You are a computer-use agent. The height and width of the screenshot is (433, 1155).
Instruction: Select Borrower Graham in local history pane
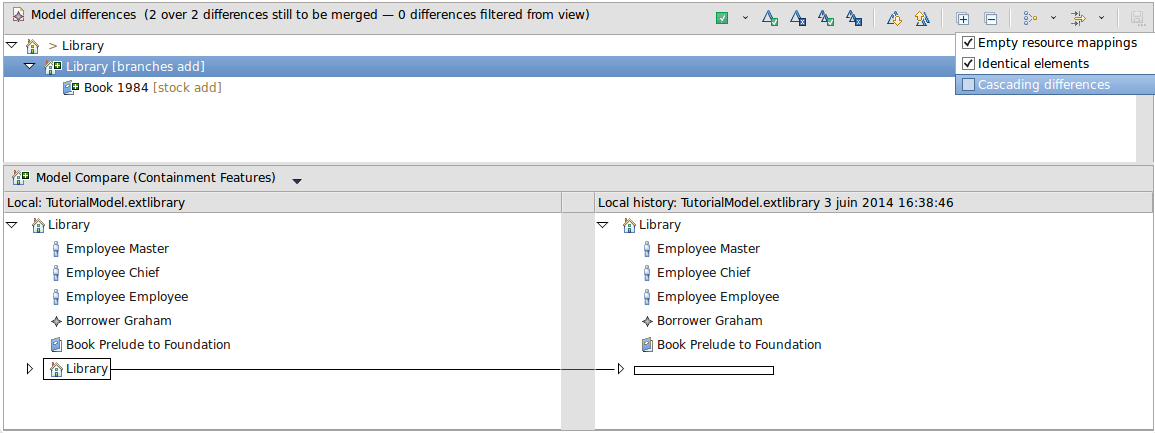pos(709,321)
